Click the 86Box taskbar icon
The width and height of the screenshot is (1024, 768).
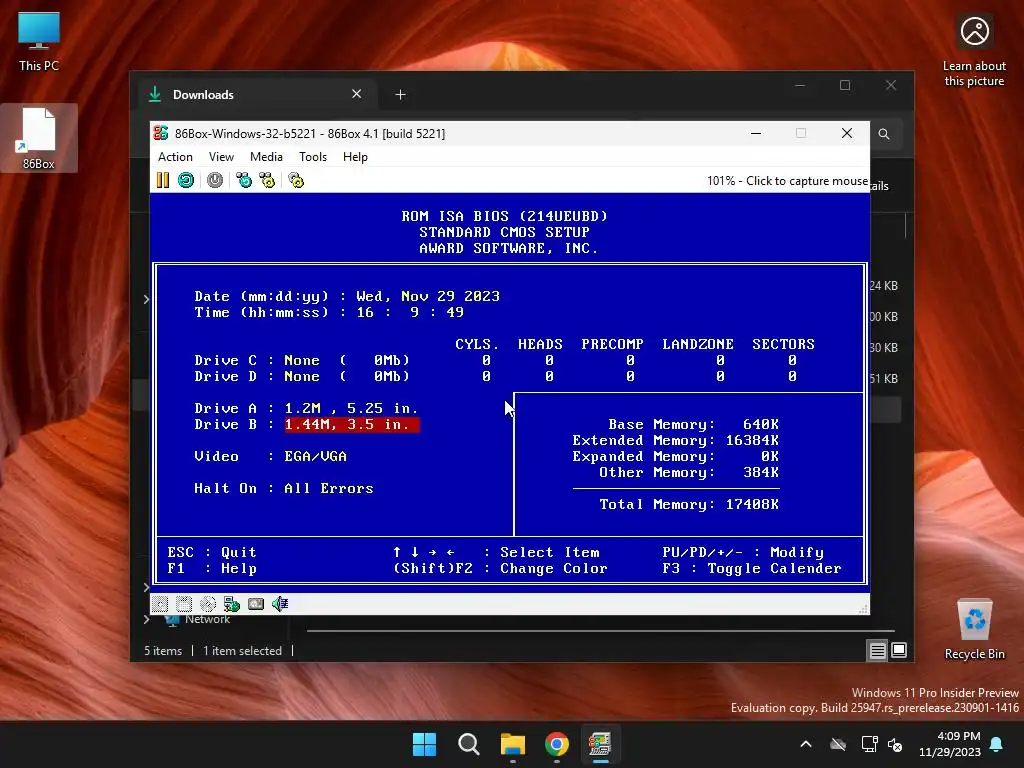pos(600,744)
